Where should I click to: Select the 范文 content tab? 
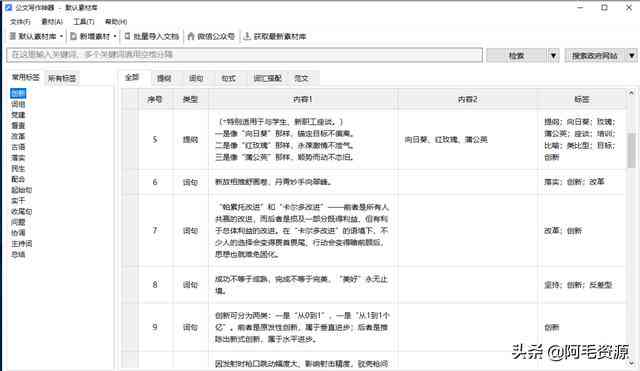301,78
